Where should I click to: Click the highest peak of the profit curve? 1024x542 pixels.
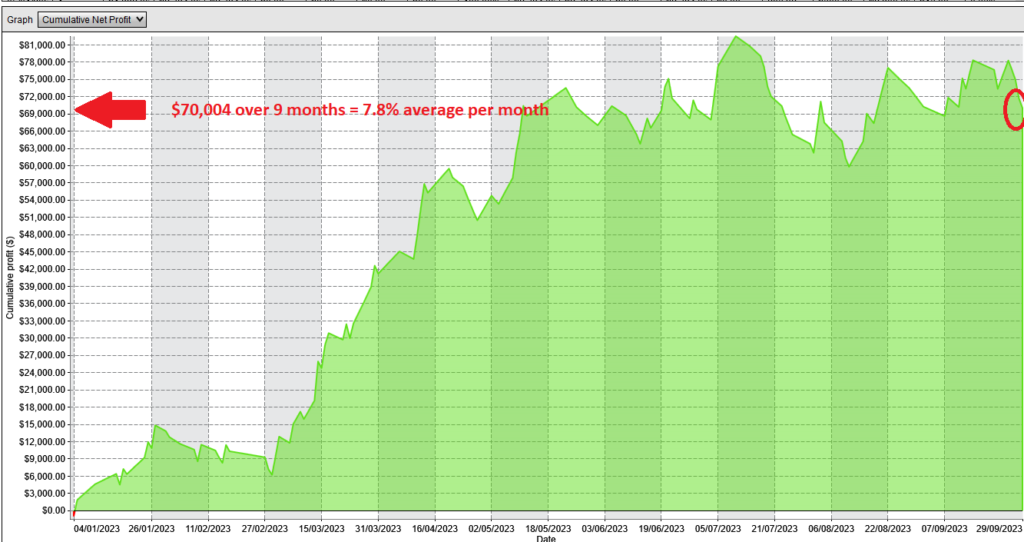click(x=737, y=37)
